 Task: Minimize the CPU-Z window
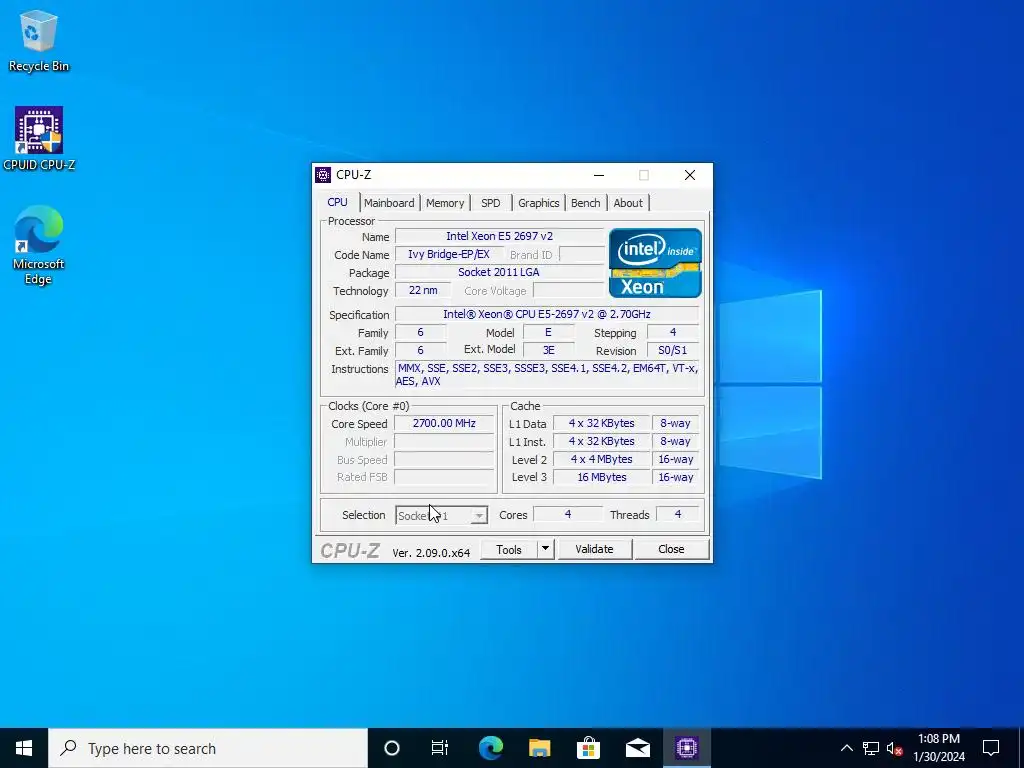[599, 175]
